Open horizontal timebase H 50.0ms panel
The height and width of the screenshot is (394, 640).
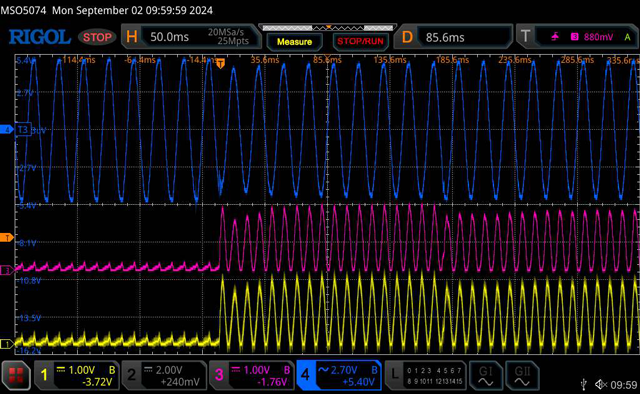(x=191, y=37)
